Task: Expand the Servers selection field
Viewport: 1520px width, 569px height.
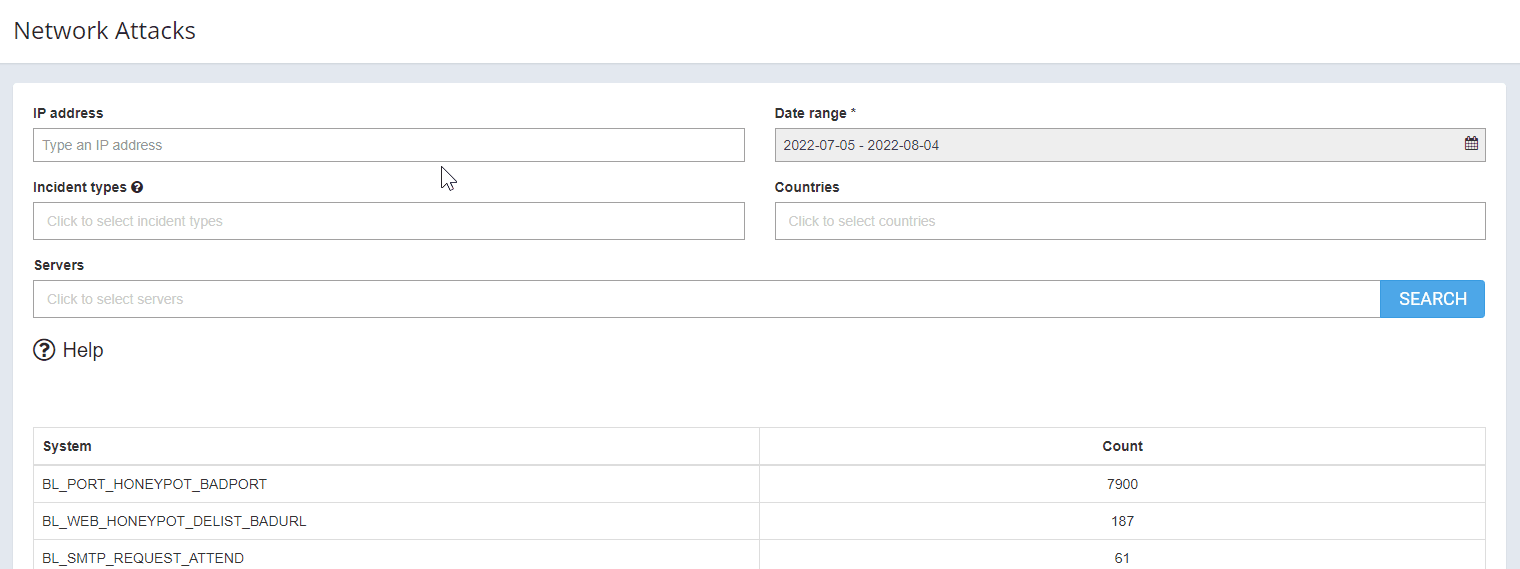Action: (706, 299)
